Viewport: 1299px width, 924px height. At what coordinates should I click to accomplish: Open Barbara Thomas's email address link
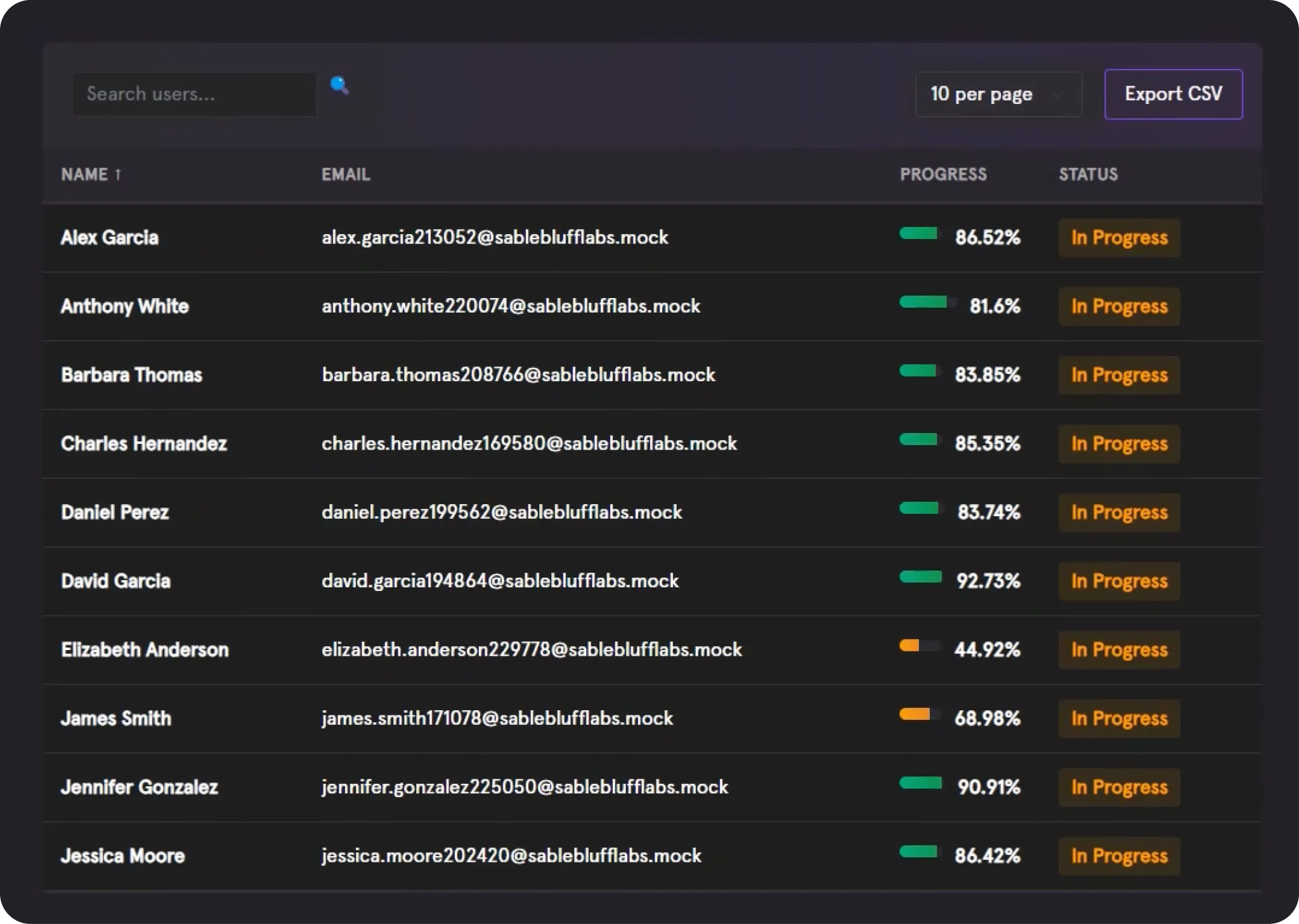click(x=518, y=375)
